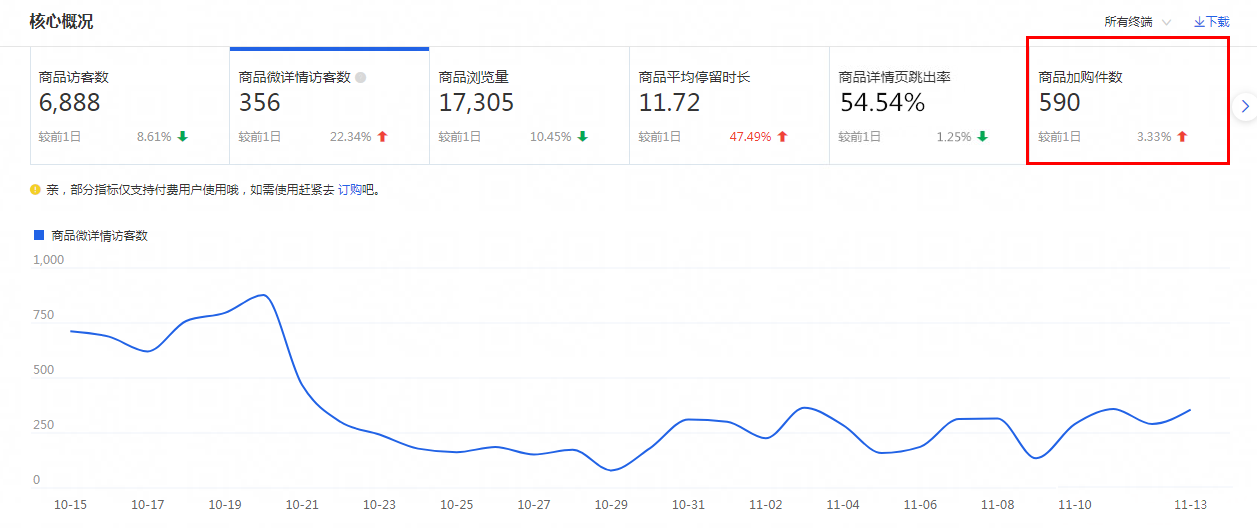Click the green down arrow on 商品浏览量
Viewport: 1257px width, 528px height.
582,137
